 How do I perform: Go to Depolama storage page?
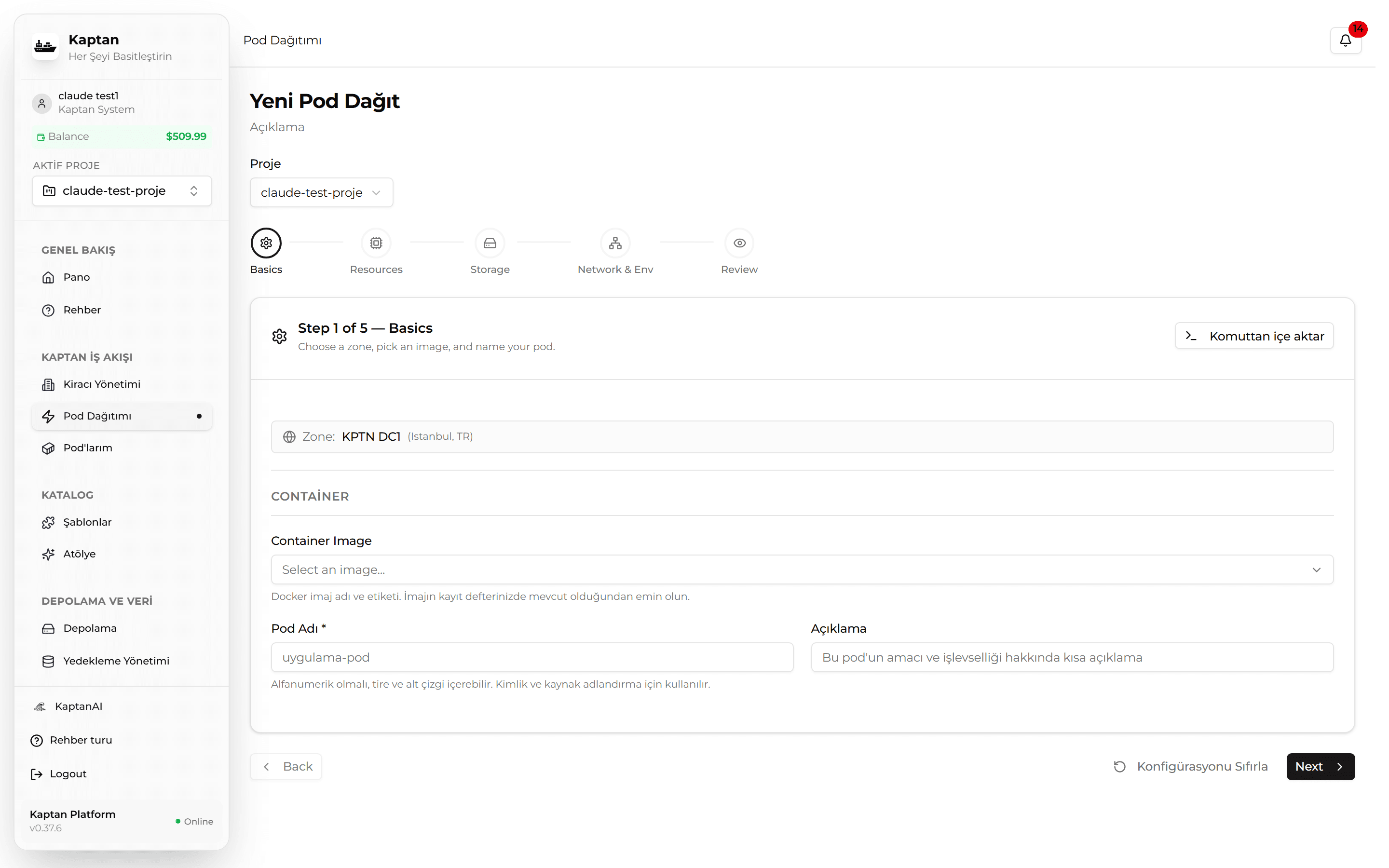122,629
